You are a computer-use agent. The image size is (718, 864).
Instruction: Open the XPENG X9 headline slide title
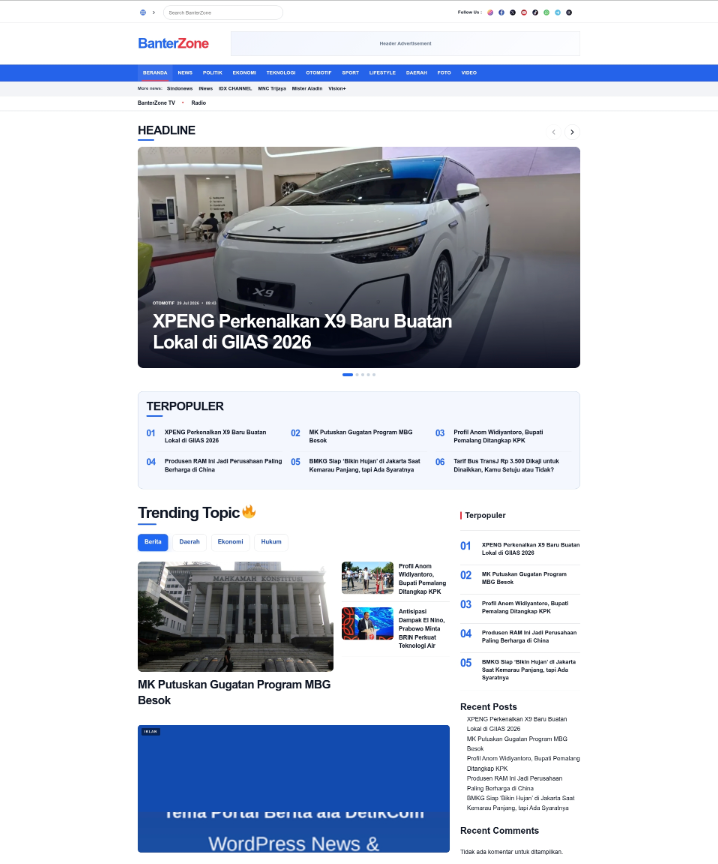(x=302, y=332)
